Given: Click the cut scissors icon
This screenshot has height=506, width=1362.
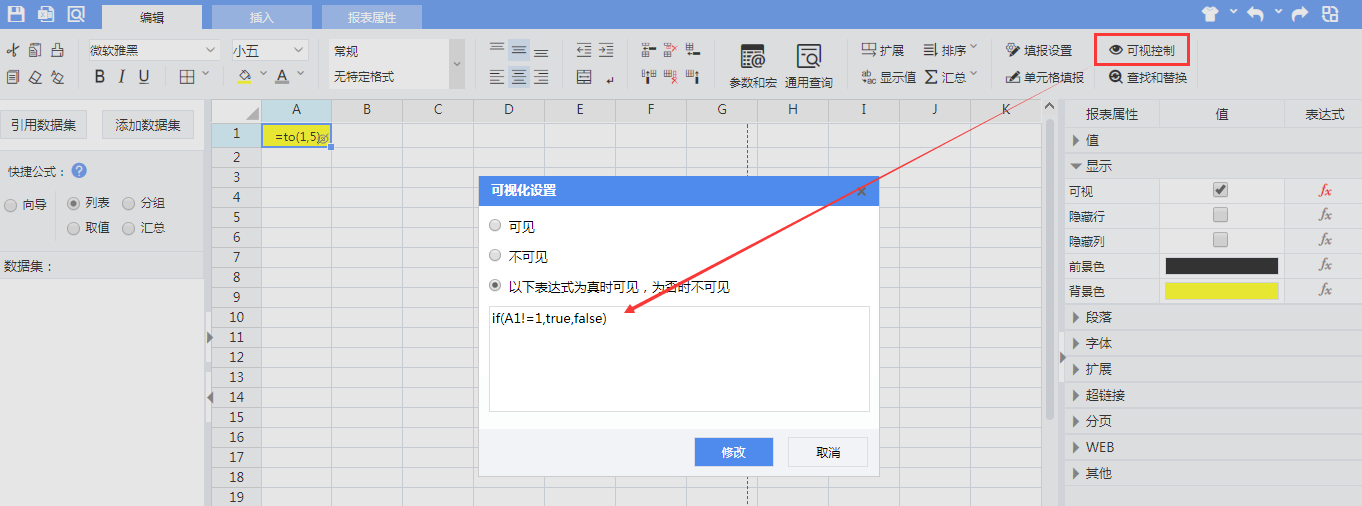Looking at the screenshot, I should click(x=13, y=50).
